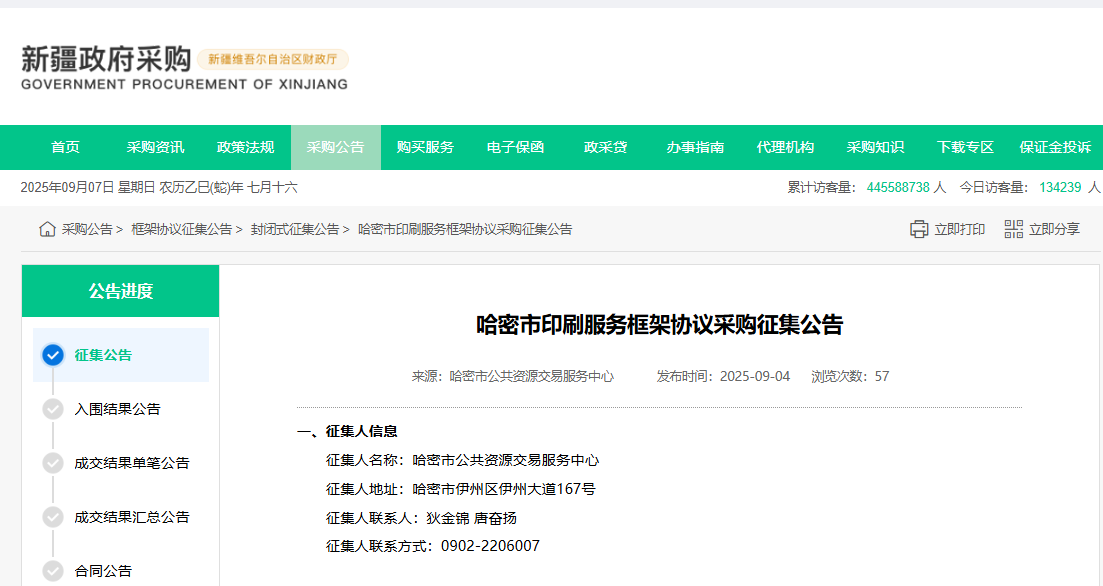The image size is (1103, 586).
Task: Click the print icon beside 立即打印
Action: (x=919, y=229)
